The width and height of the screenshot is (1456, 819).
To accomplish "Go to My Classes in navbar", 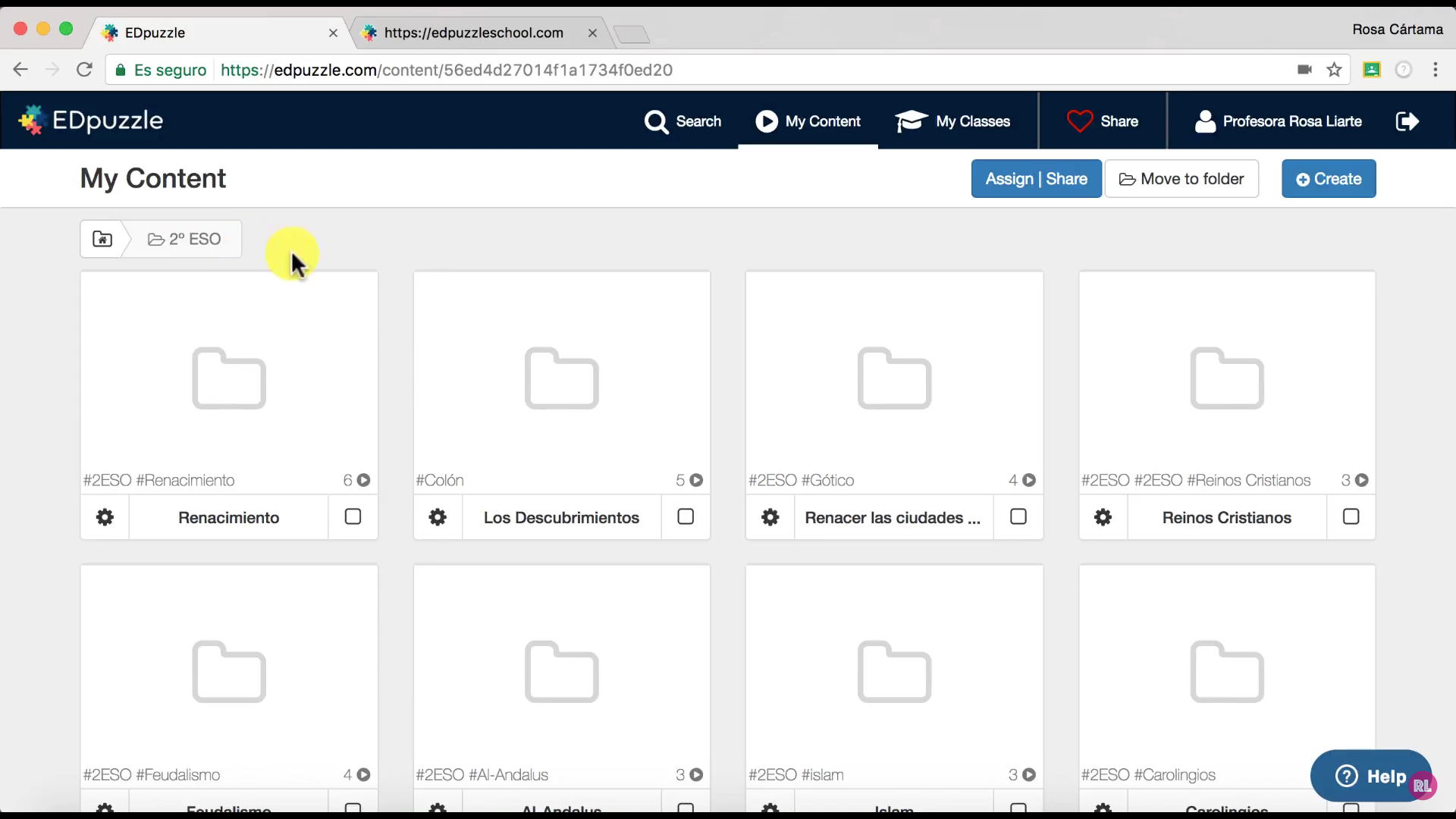I will pos(953,121).
